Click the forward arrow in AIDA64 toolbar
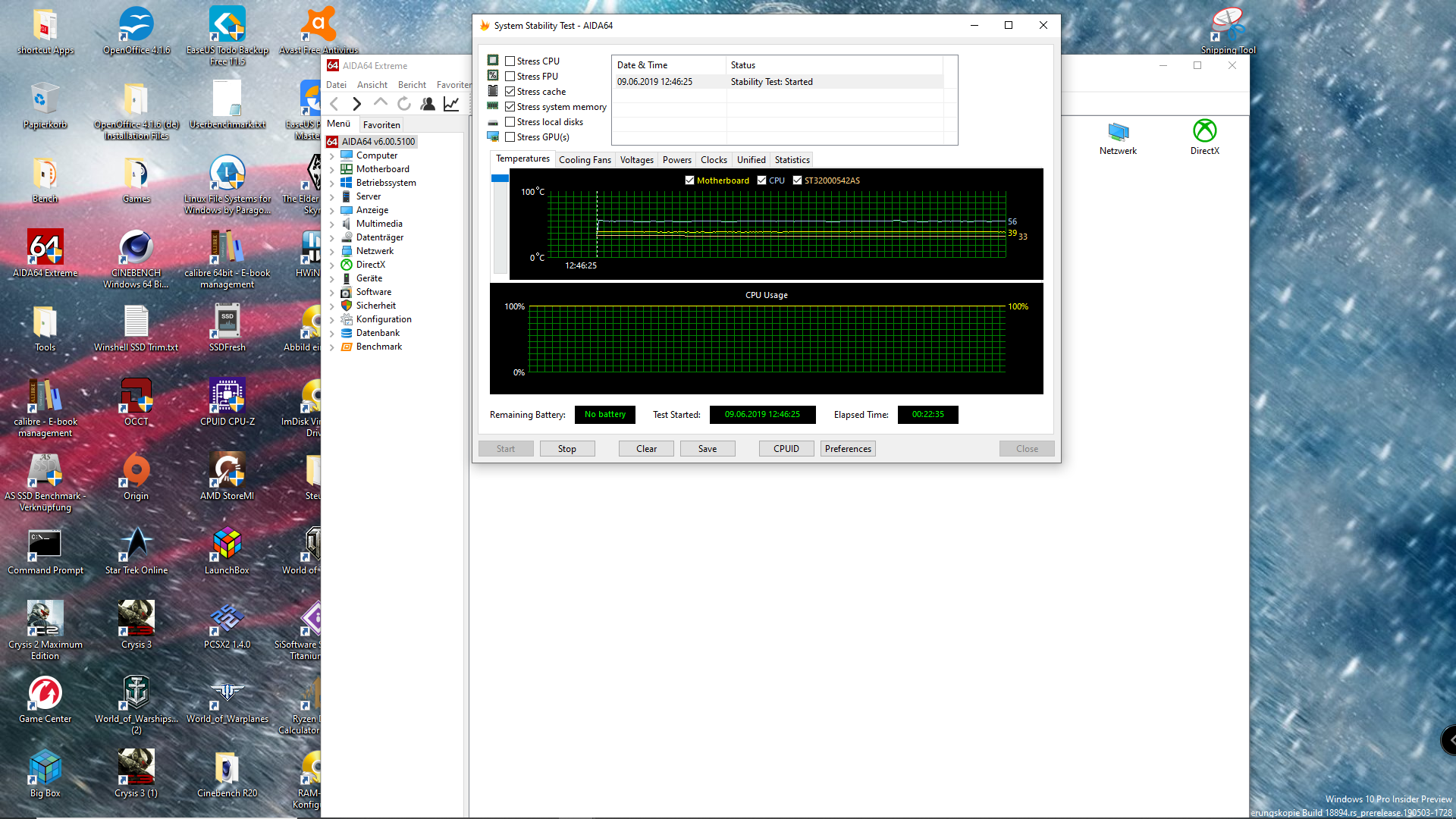This screenshot has width=1456, height=819. 357,104
